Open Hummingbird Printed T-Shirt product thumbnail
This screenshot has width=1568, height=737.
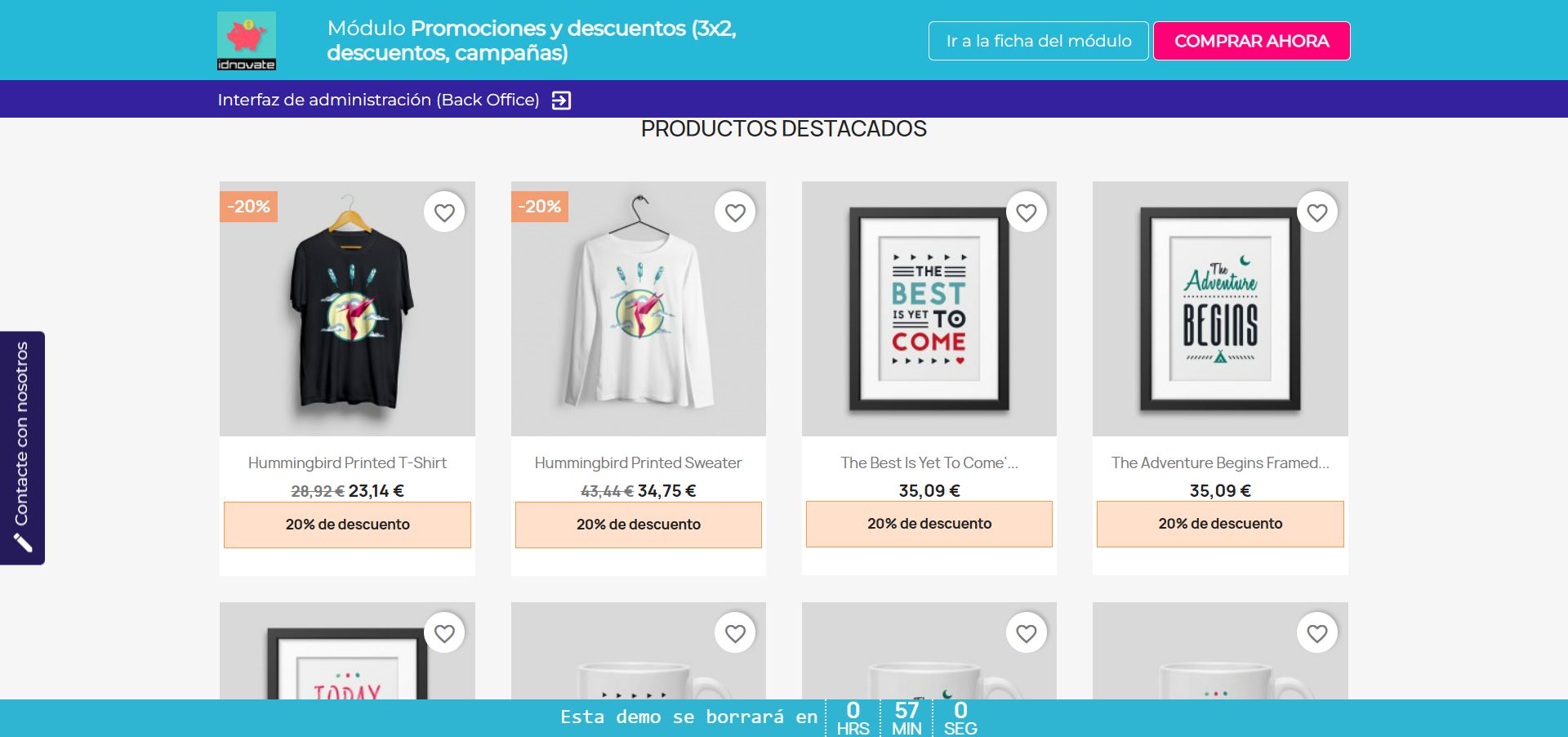pyautogui.click(x=347, y=309)
